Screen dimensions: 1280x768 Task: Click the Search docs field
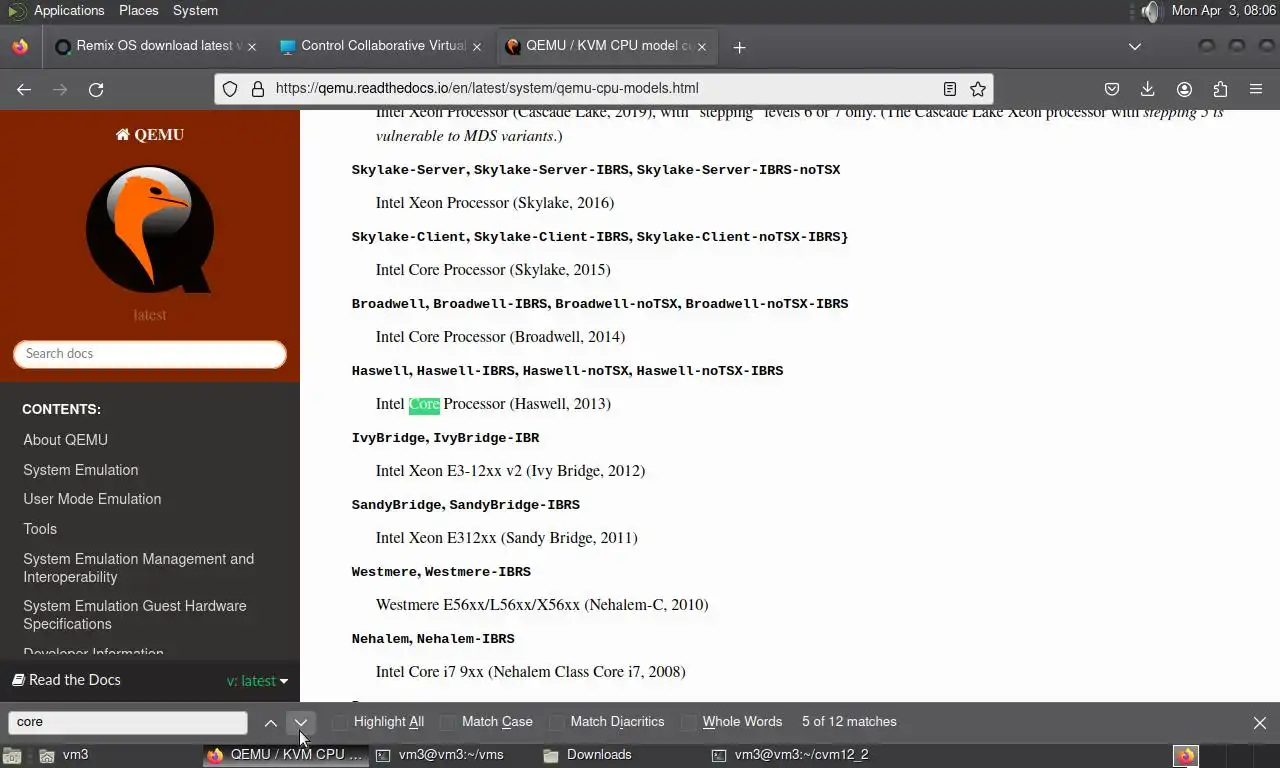(x=150, y=354)
